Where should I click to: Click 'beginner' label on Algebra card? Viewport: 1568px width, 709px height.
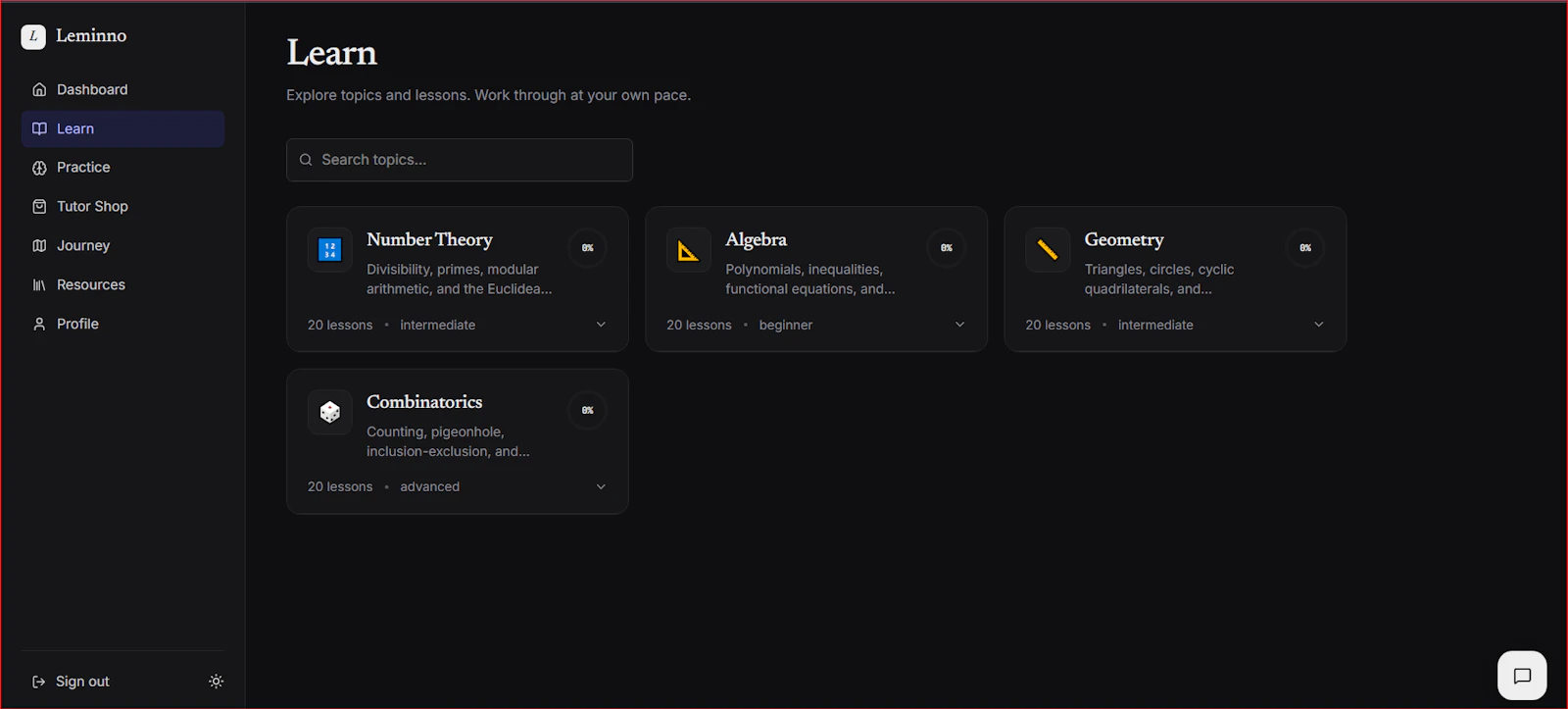coord(786,325)
